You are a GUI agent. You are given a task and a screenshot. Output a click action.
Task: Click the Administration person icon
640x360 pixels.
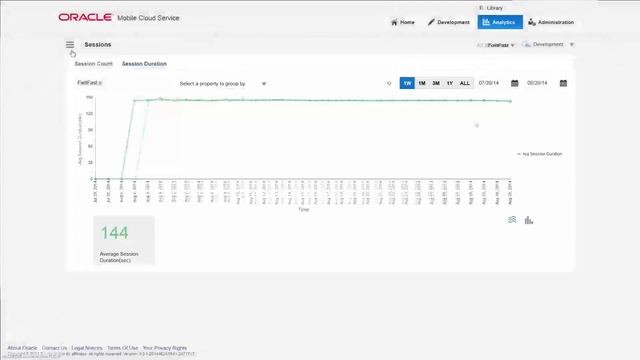point(531,22)
